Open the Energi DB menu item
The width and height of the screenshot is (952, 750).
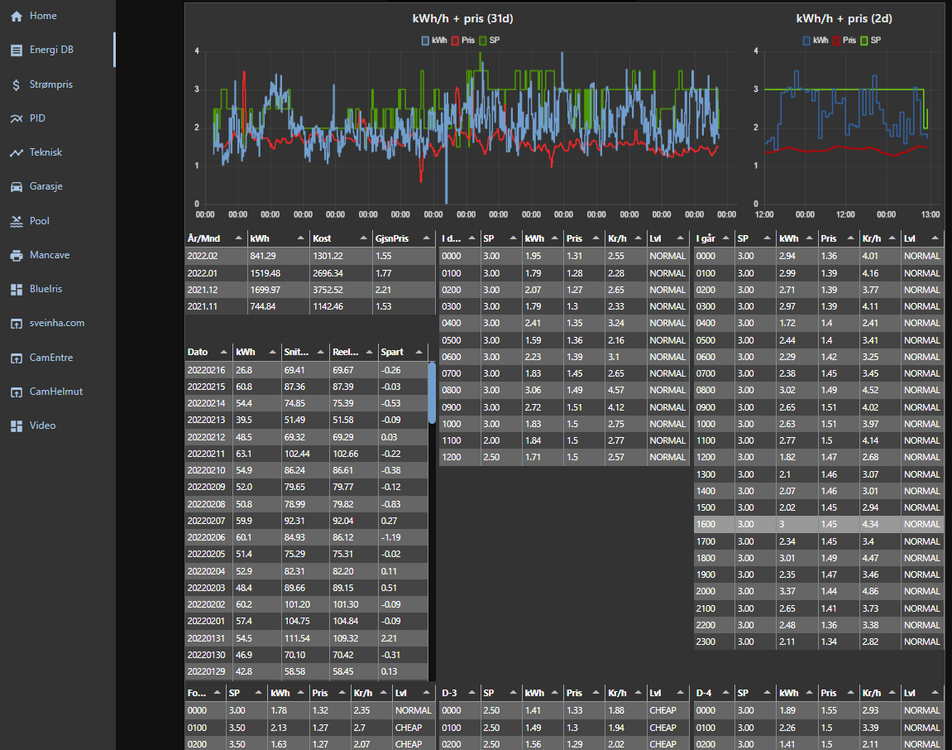50,50
